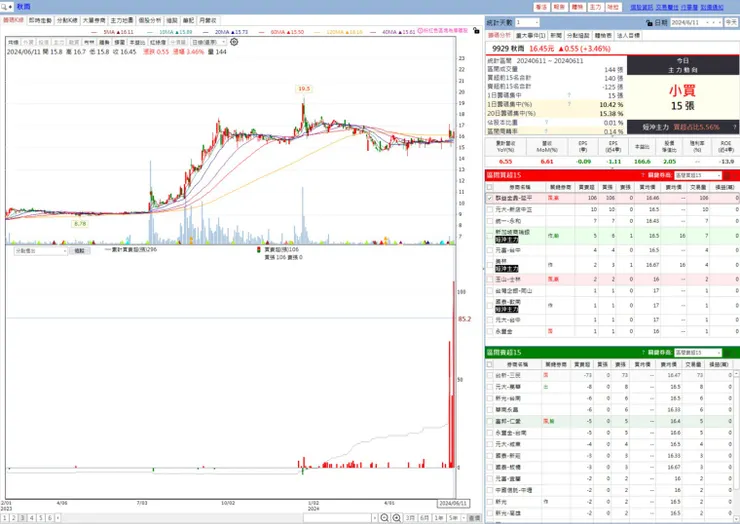Click the 買賣超 column header in buy table
Viewport: 740px width, 524px height.
[x=587, y=187]
